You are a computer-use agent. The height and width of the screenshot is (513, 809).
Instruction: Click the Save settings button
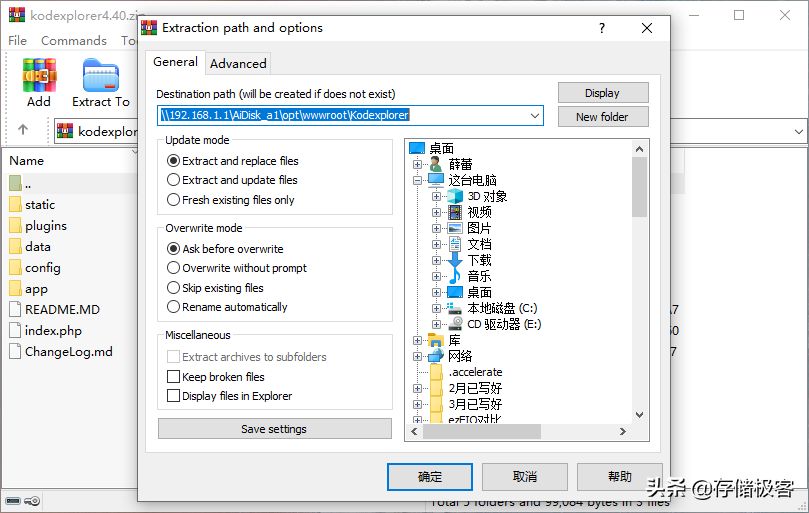[x=274, y=429]
